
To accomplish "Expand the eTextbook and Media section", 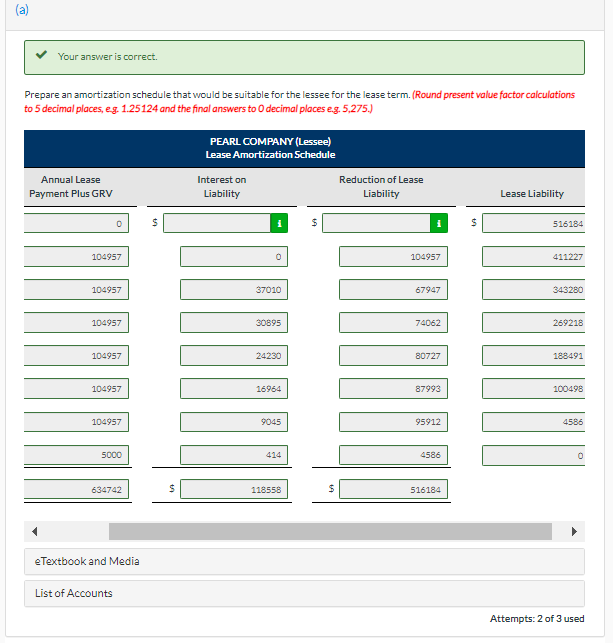I will pos(304,561).
